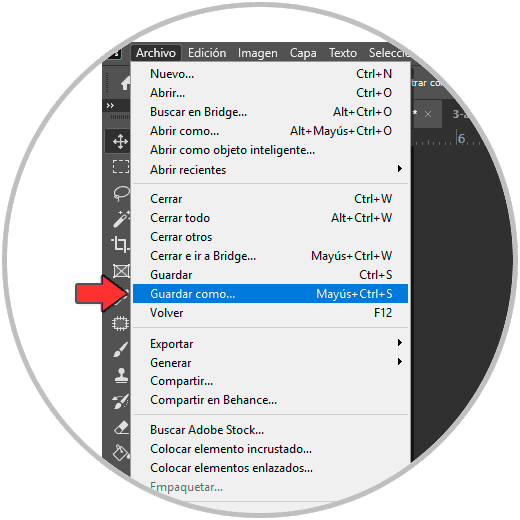The width and height of the screenshot is (520, 520).
Task: Click the Home icon in options bar
Action: 125,83
